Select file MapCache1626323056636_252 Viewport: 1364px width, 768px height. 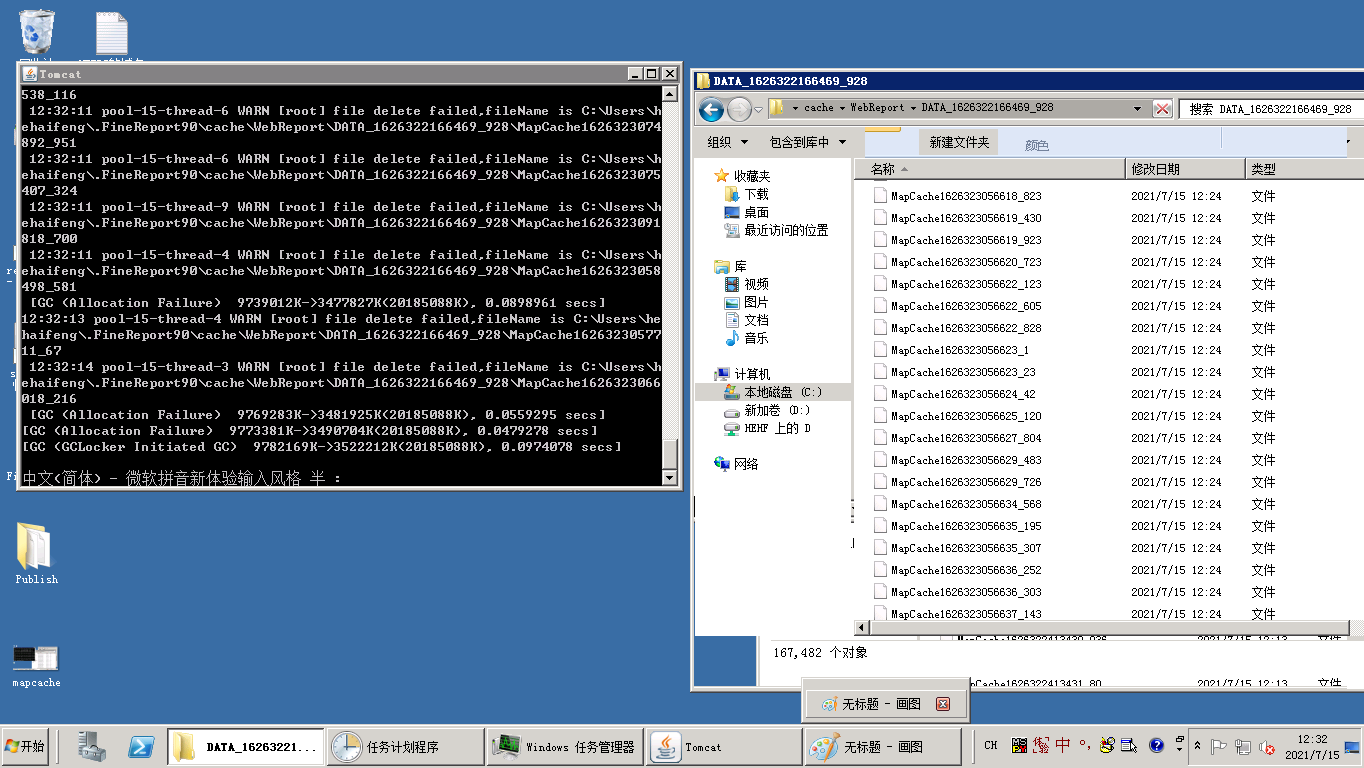click(x=966, y=570)
